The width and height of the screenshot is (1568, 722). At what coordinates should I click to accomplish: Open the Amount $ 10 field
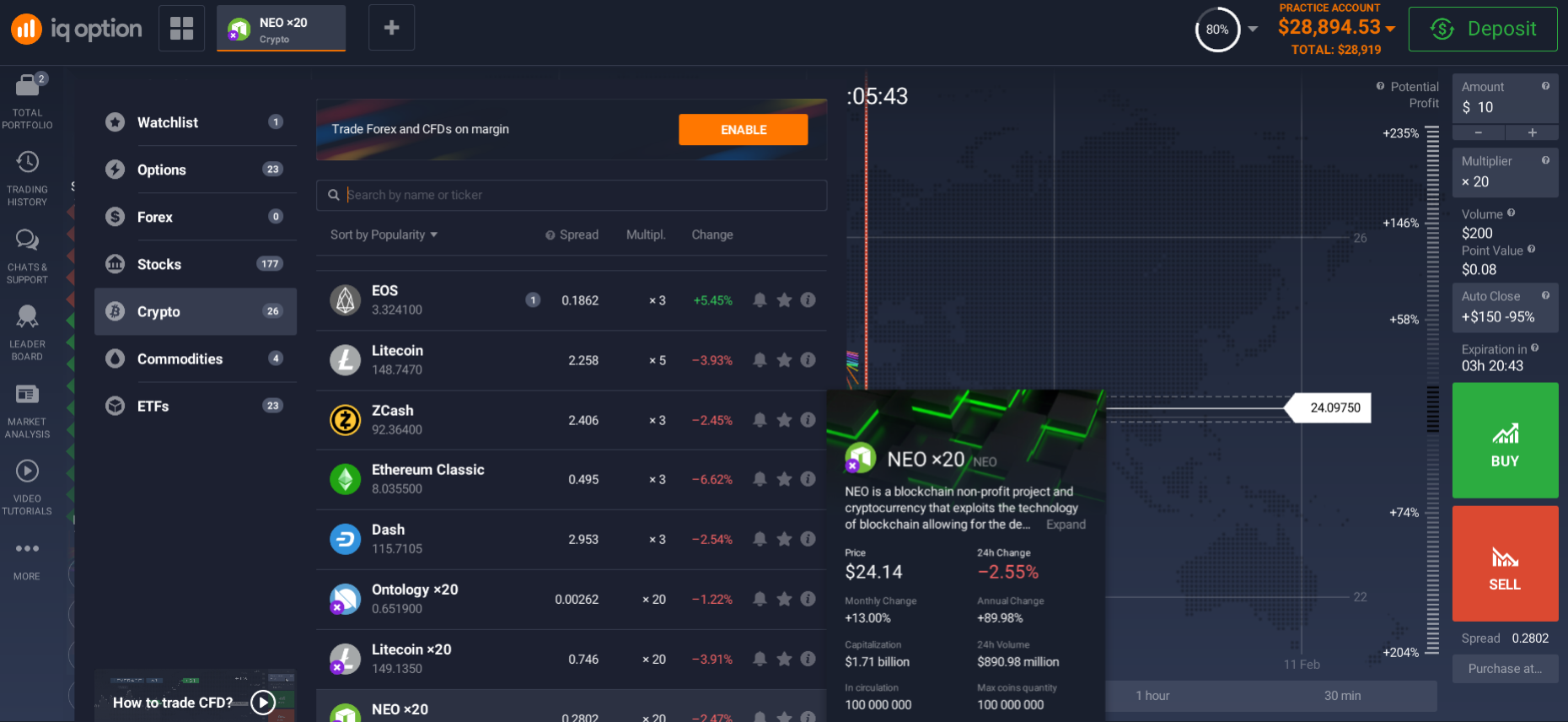(x=1505, y=99)
